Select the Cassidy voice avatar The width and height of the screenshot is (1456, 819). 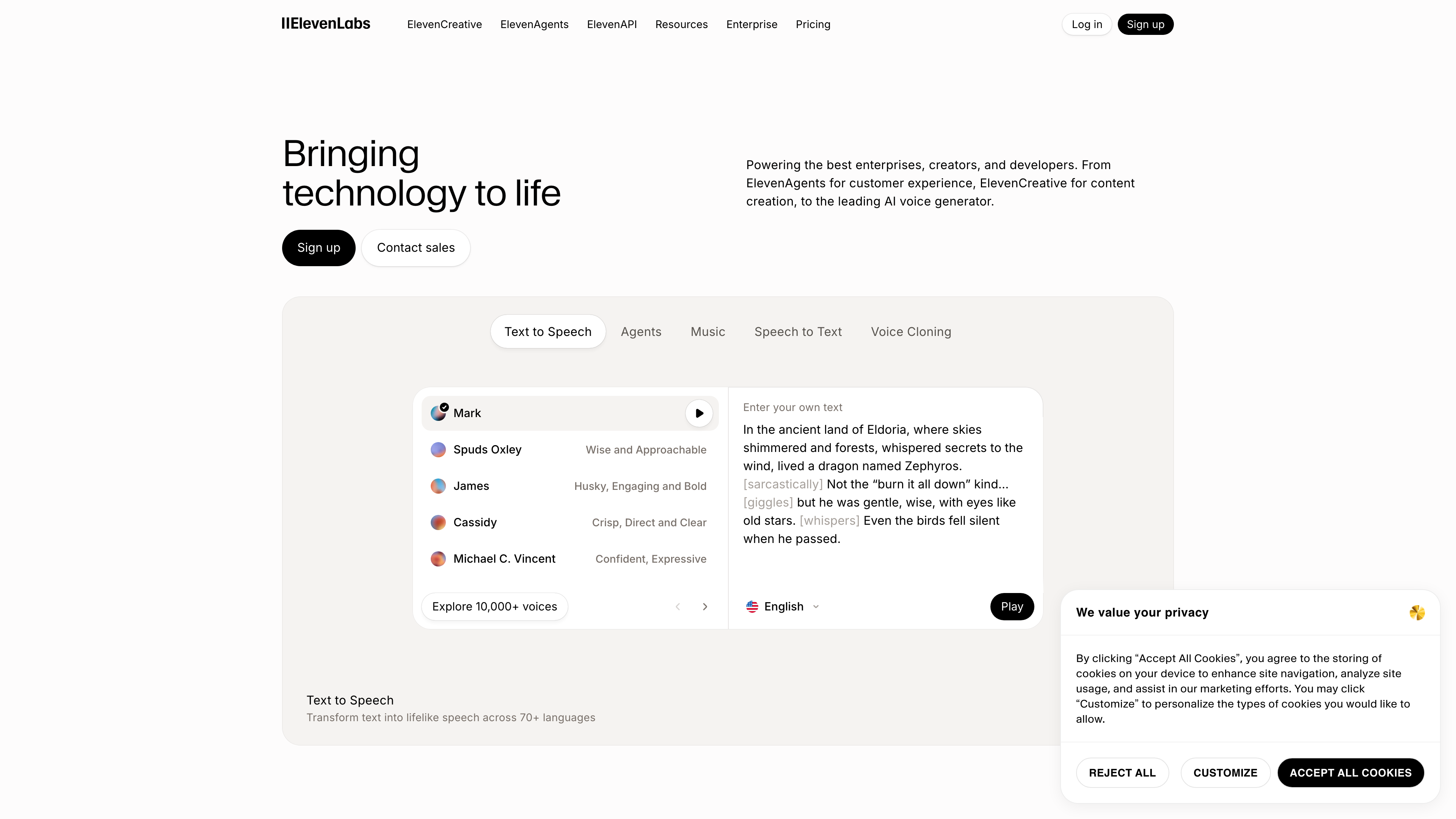[x=438, y=522]
